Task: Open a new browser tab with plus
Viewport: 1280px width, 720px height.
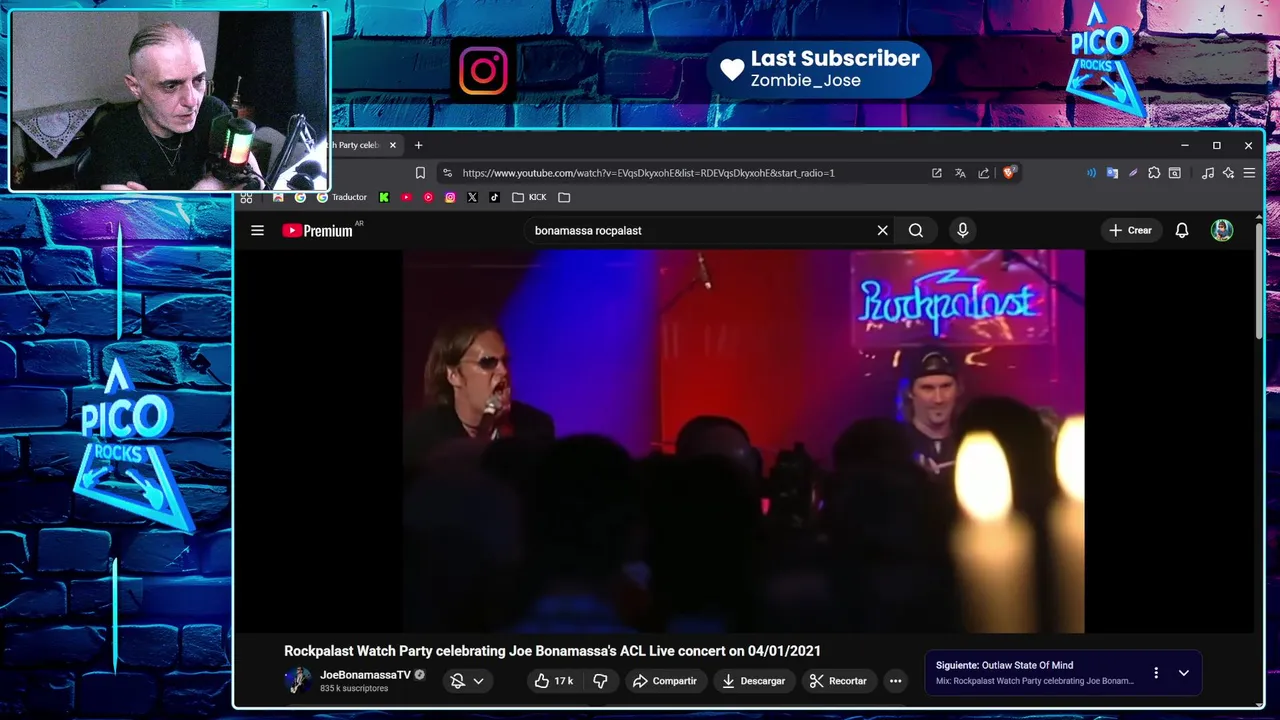Action: coord(418,145)
